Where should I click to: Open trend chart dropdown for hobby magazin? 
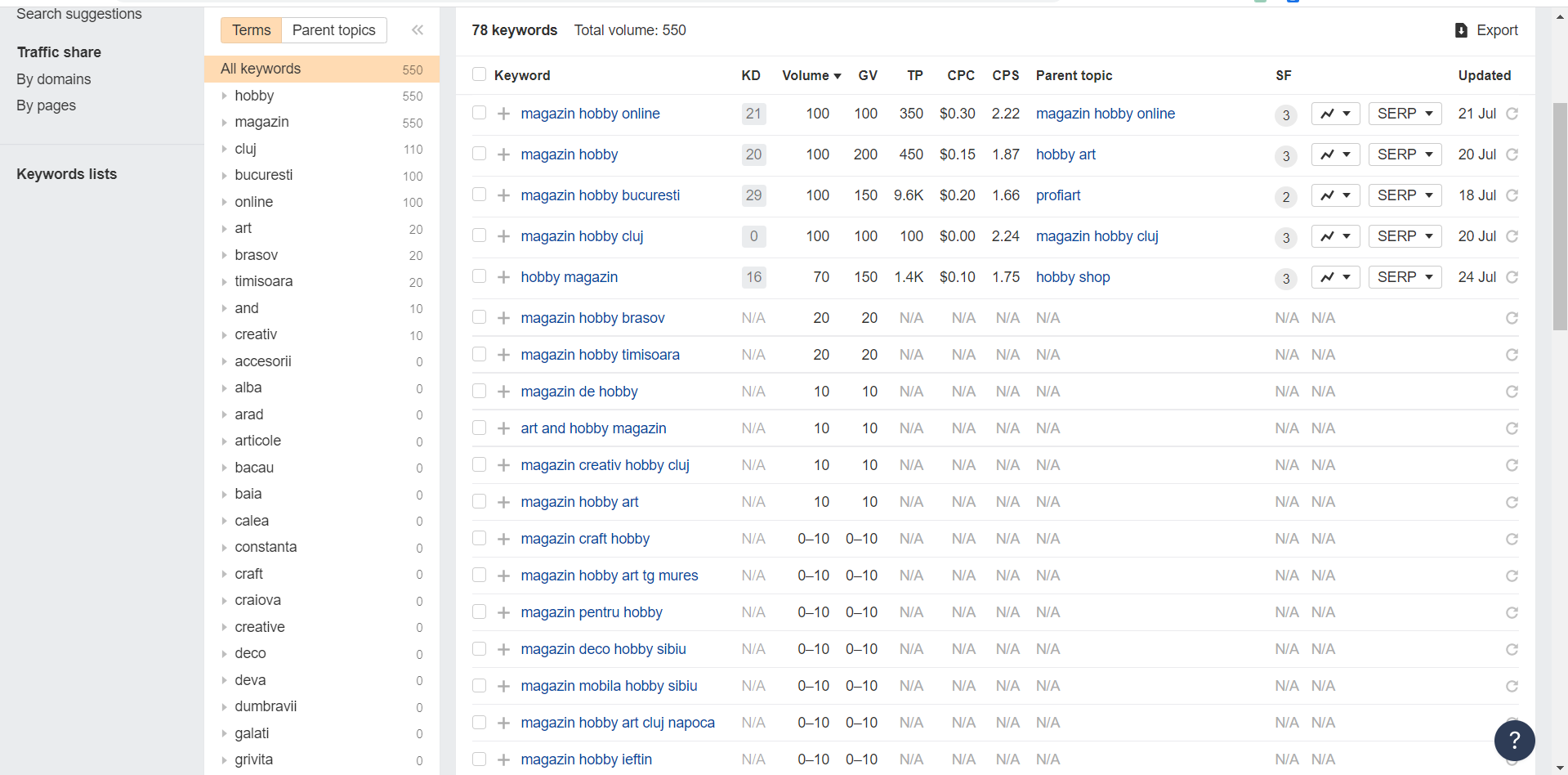pyautogui.click(x=1335, y=277)
